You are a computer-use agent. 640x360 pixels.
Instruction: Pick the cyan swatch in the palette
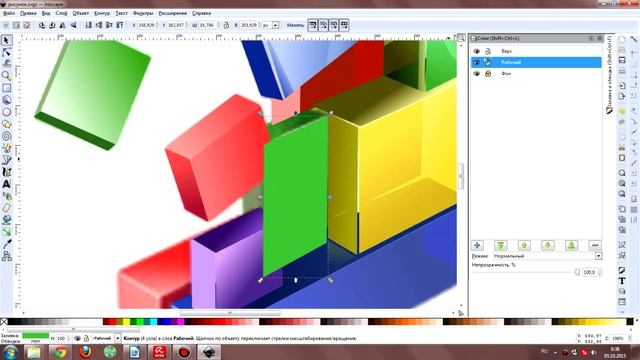pos(153,322)
